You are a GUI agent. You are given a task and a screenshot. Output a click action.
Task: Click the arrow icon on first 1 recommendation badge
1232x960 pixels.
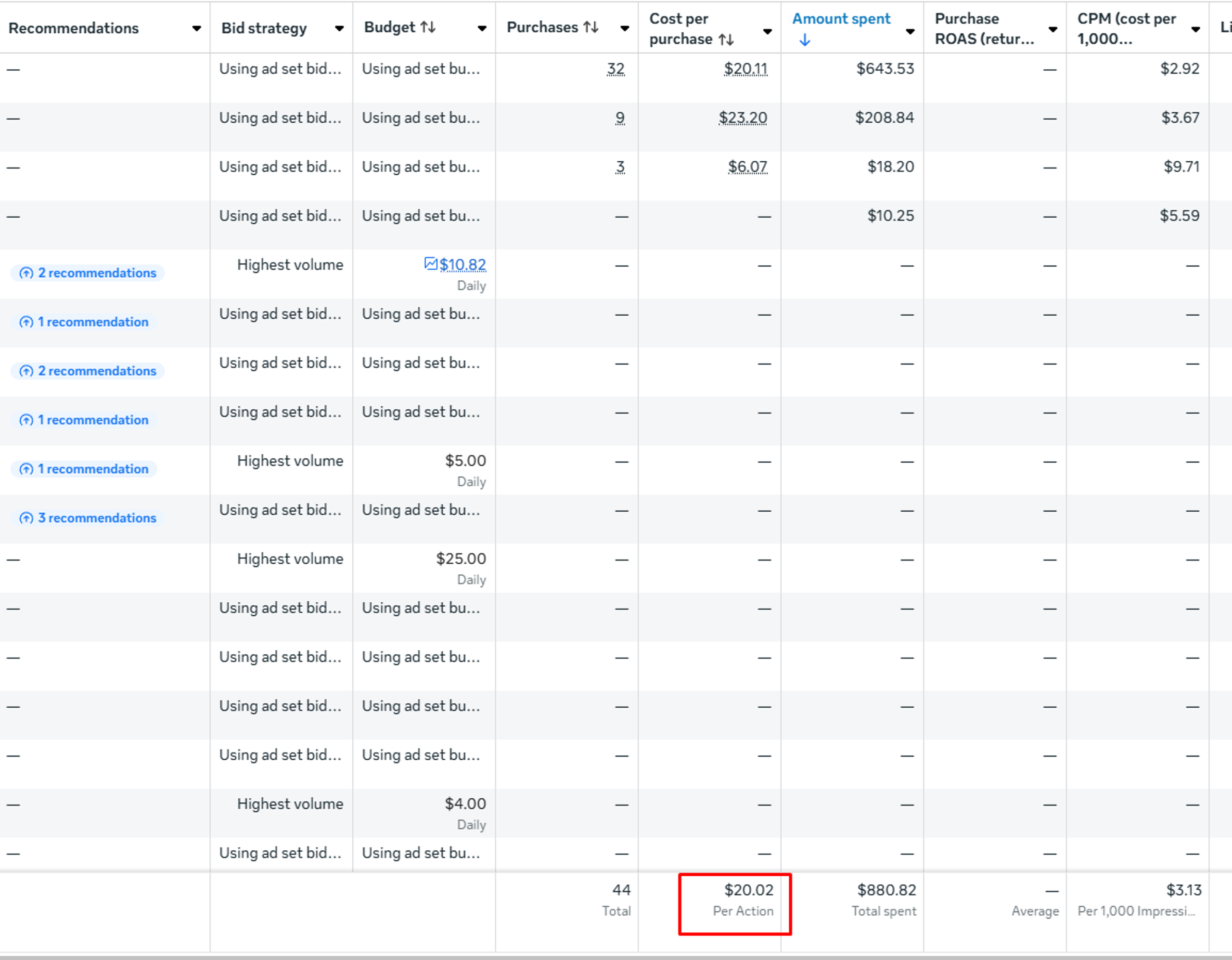(x=26, y=322)
